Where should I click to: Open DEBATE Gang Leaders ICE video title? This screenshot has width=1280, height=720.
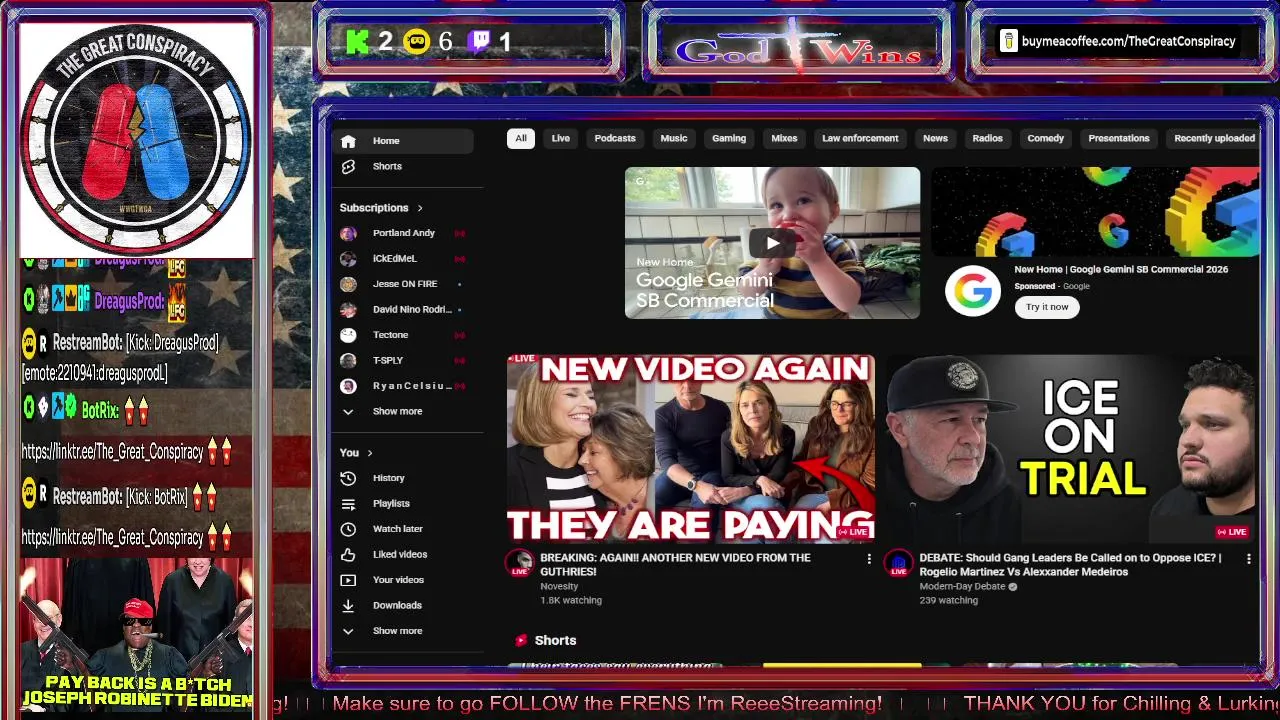click(1070, 565)
